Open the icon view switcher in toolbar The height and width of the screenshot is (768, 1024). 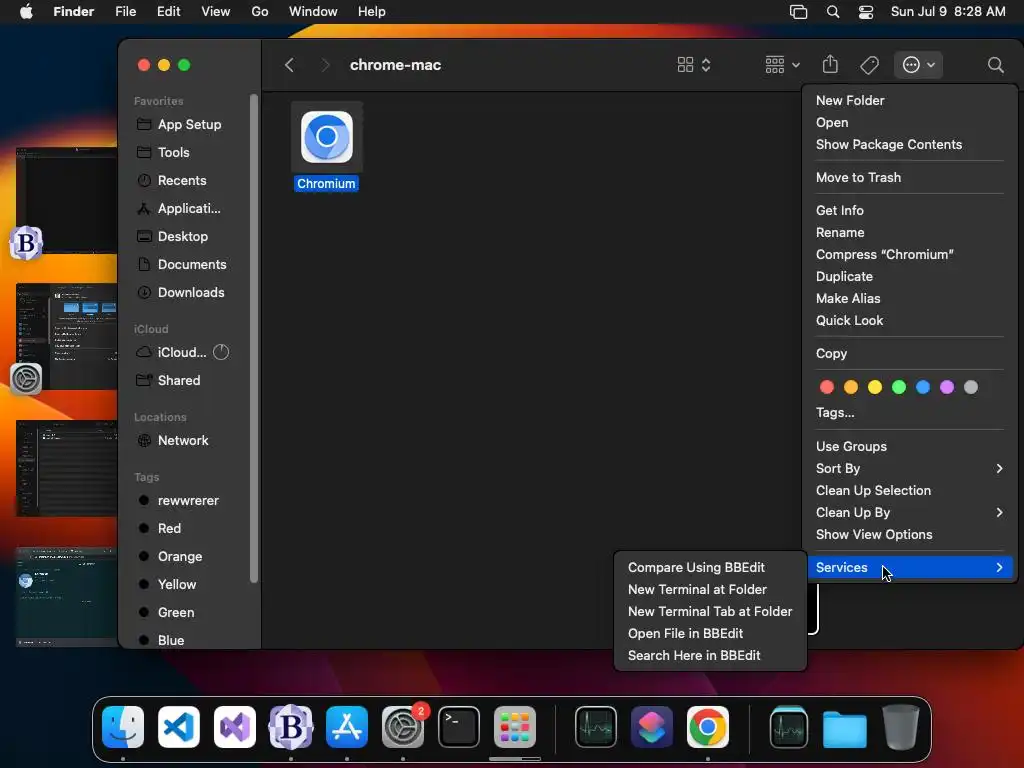coord(694,65)
